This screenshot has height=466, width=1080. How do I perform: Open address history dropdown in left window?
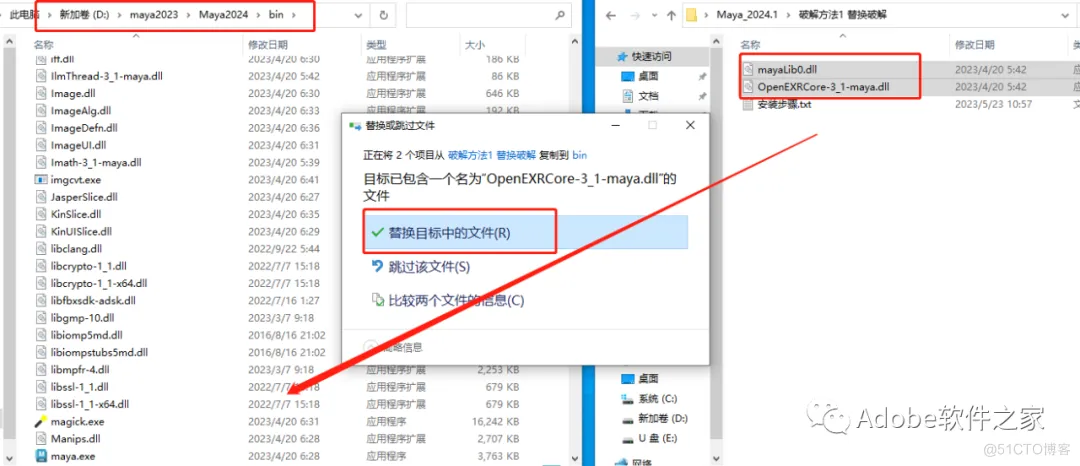click(x=358, y=15)
